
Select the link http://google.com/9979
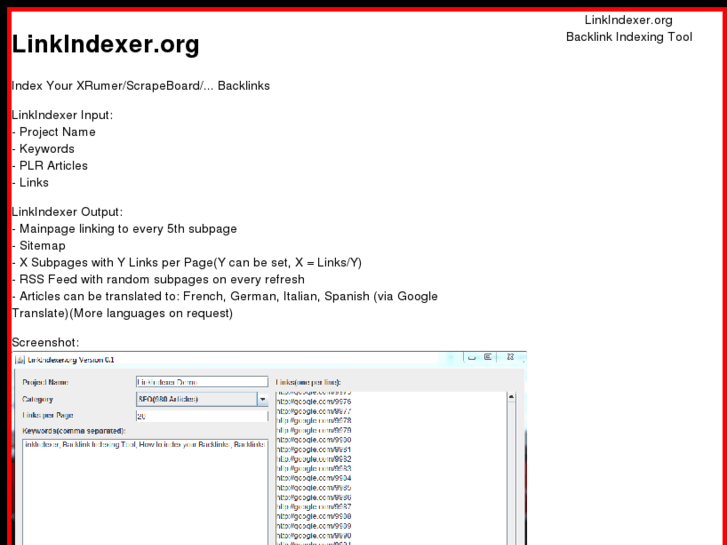313,430
